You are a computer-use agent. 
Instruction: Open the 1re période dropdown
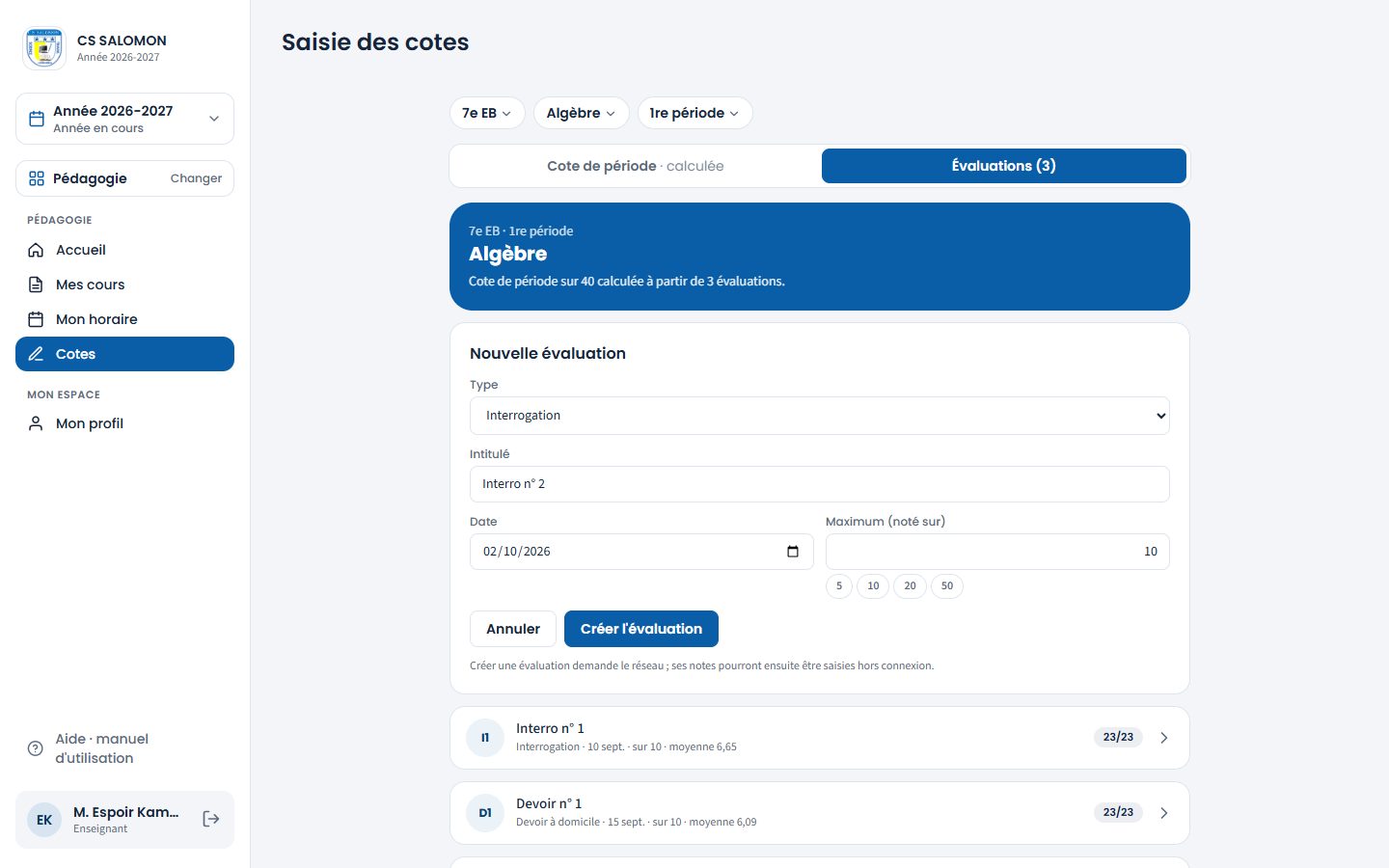[x=694, y=113]
